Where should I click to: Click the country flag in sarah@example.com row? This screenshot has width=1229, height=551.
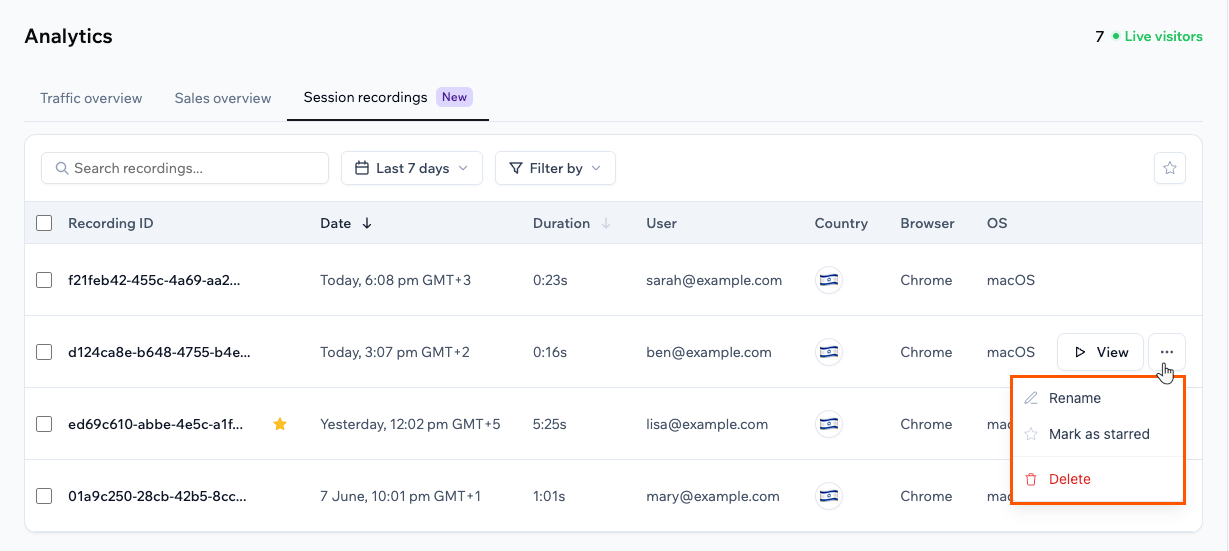828,280
